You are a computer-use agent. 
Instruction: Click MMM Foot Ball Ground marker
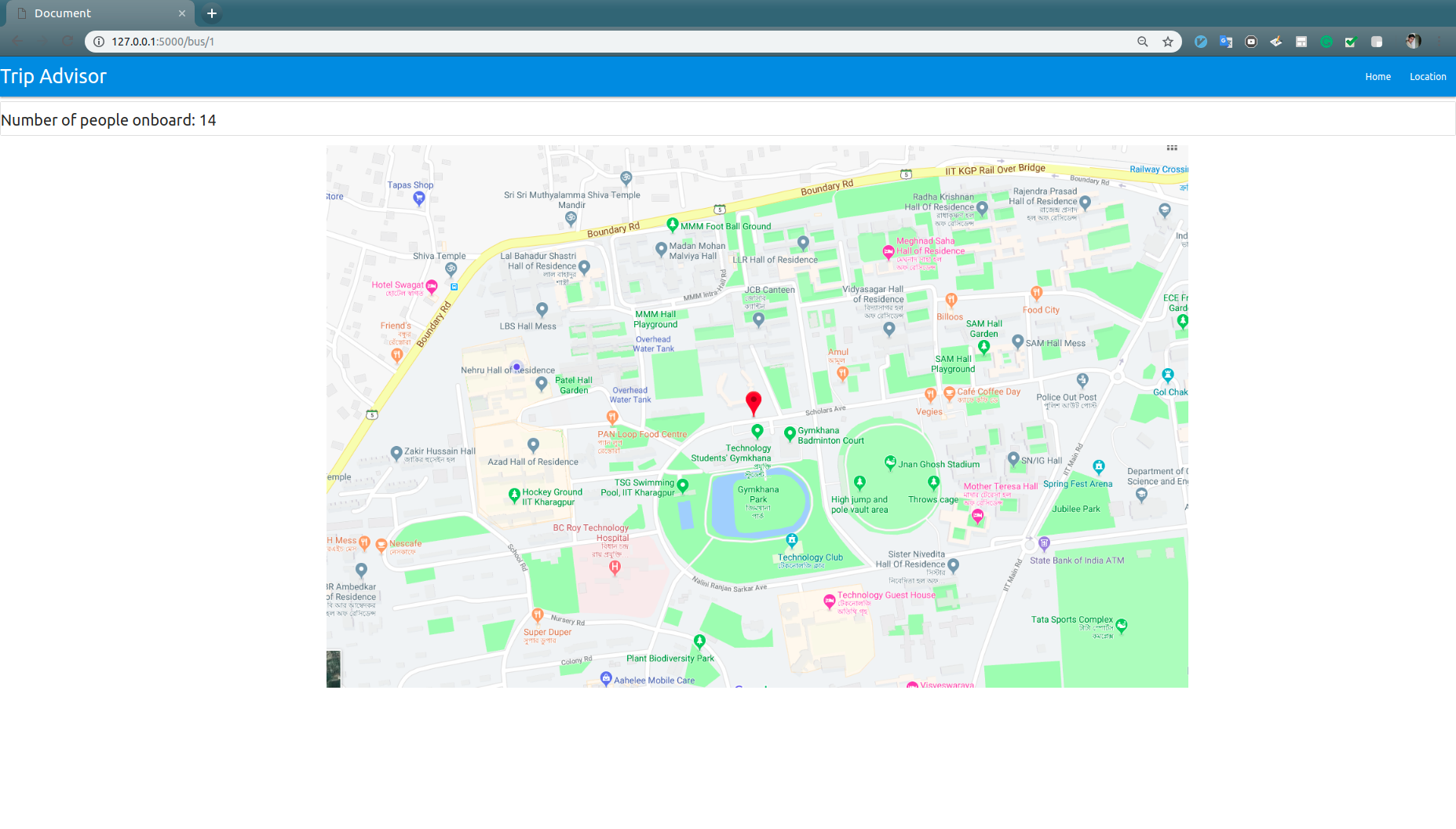[x=673, y=225]
